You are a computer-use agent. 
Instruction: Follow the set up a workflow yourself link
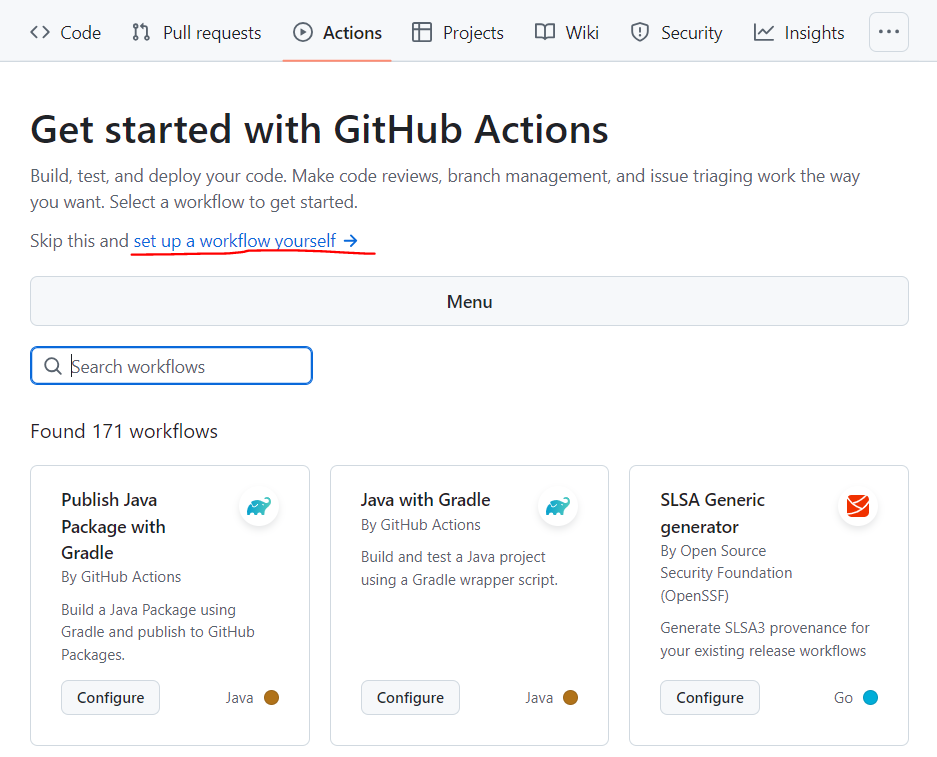[x=246, y=241]
